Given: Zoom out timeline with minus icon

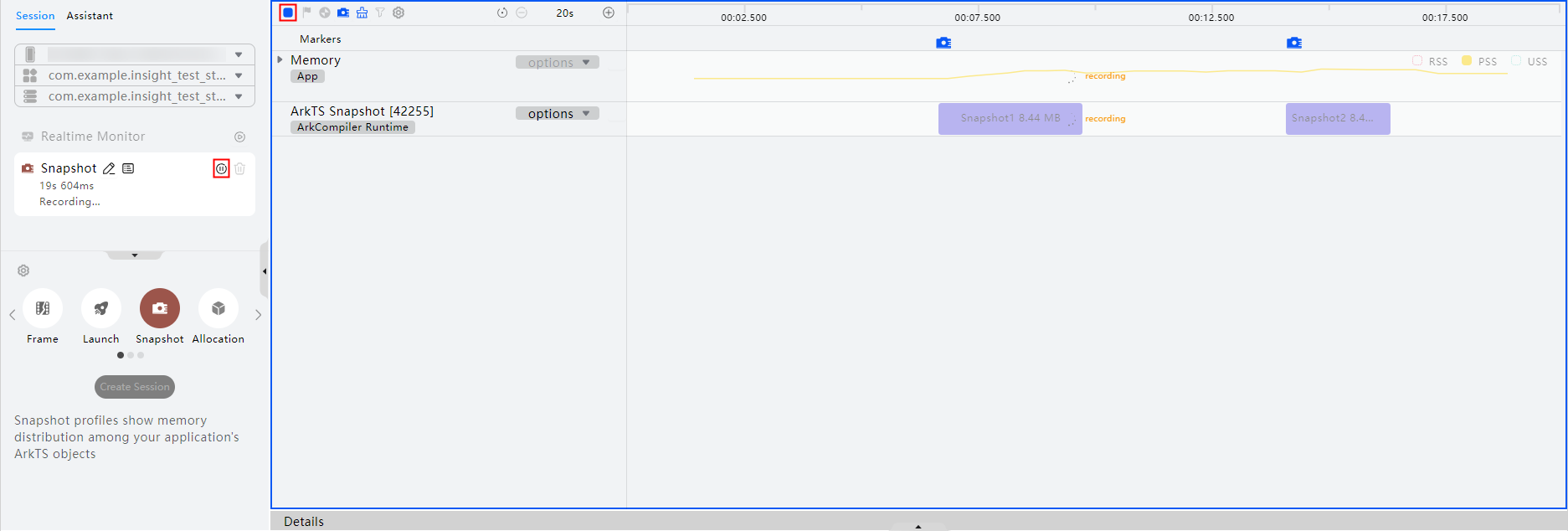Looking at the screenshot, I should point(522,13).
